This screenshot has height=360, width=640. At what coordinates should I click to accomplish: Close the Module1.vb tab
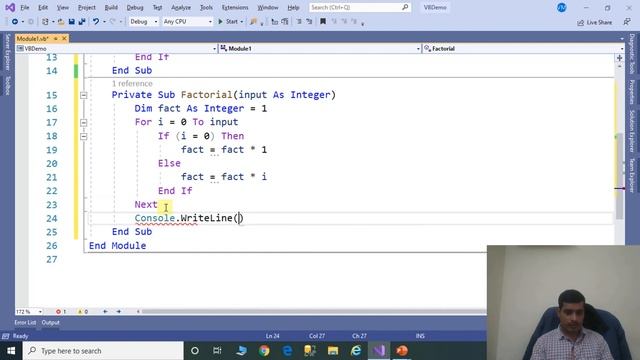[64, 38]
